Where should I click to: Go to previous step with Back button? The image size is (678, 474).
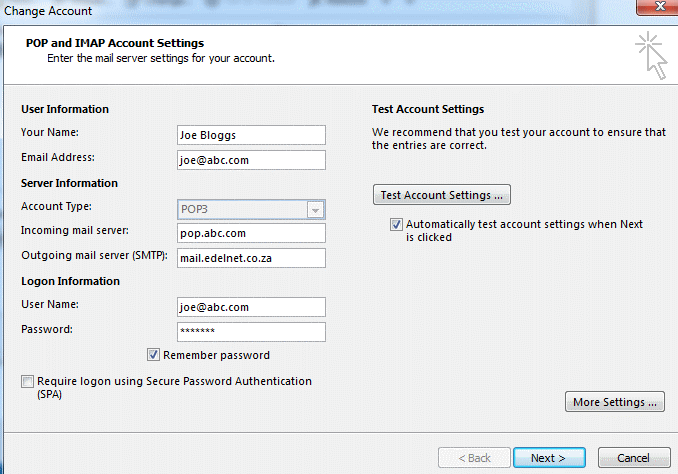tap(474, 458)
